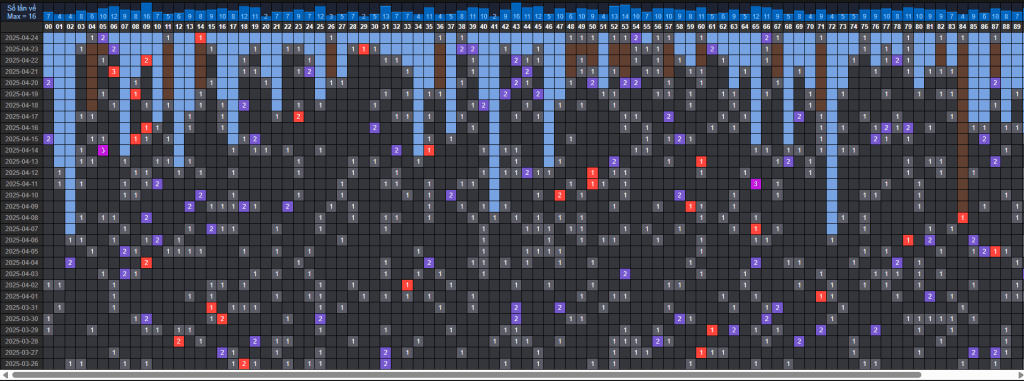This screenshot has width=1024, height=381.
Task: Click red 2 cell on 2025-03-28 row
Action: (179, 341)
